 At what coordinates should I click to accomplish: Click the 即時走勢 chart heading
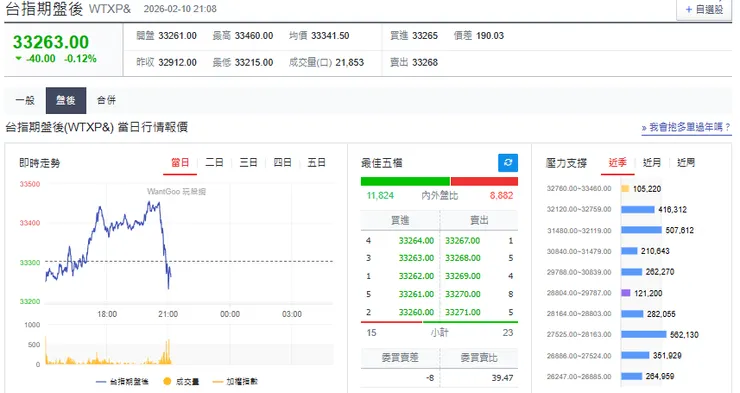[x=40, y=163]
